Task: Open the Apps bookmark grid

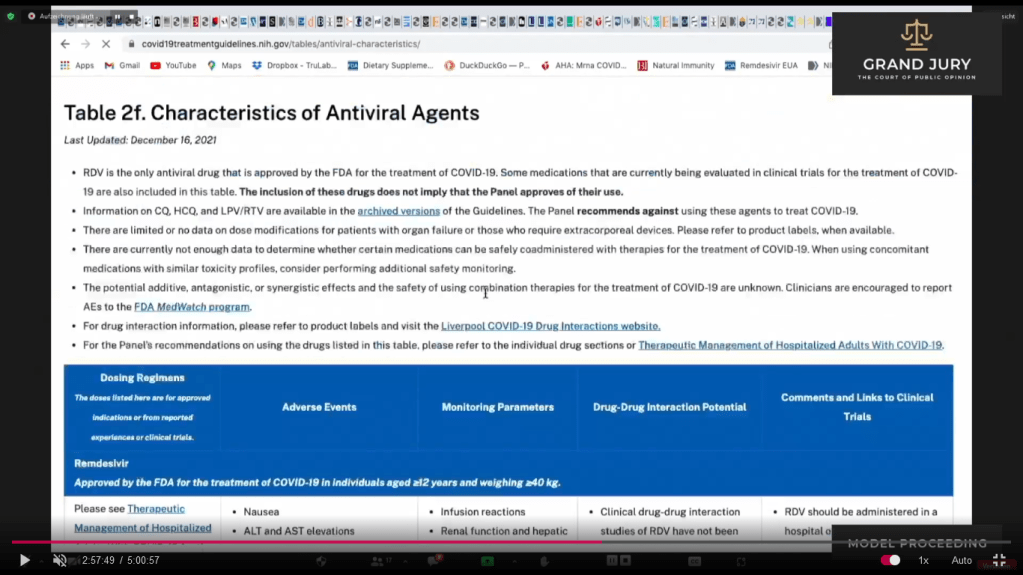Action: pyautogui.click(x=77, y=66)
